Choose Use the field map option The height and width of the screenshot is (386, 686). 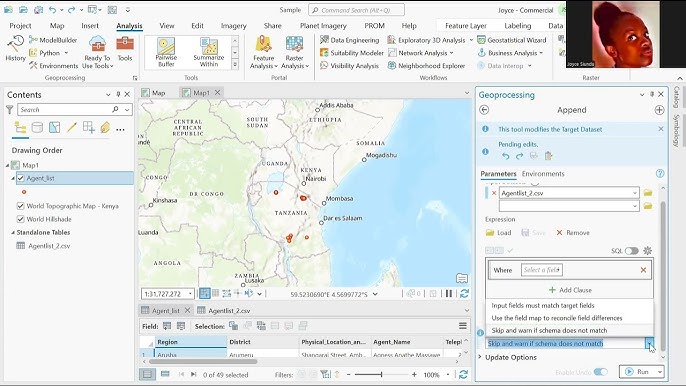556,318
